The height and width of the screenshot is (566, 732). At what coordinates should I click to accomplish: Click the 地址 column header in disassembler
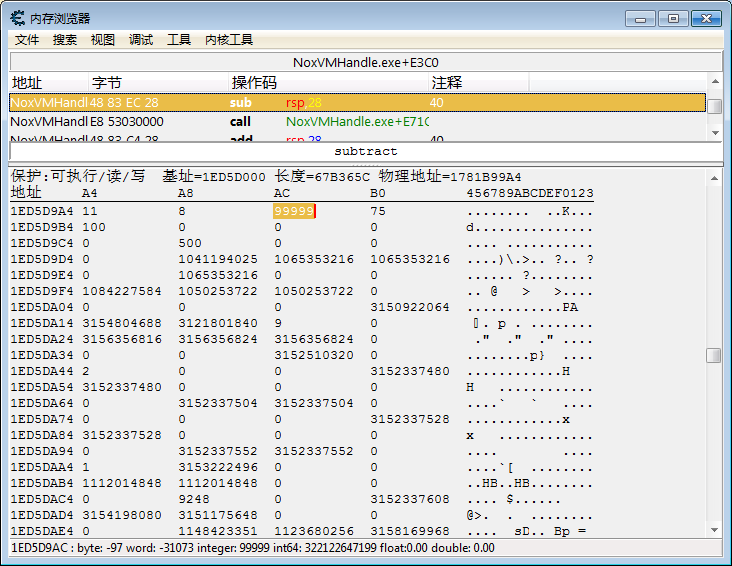coord(49,83)
